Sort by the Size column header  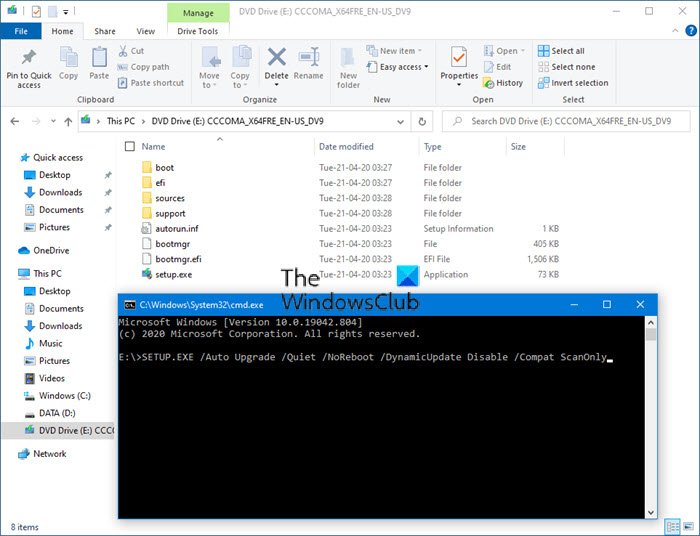[x=518, y=146]
